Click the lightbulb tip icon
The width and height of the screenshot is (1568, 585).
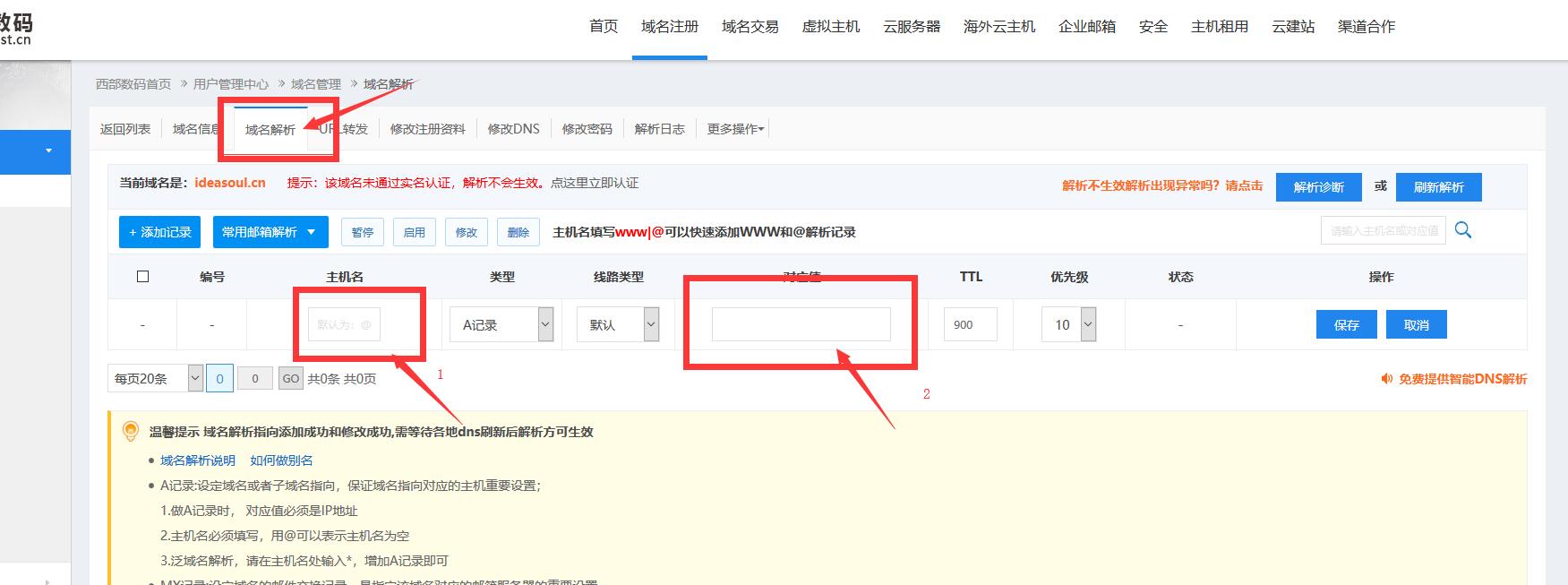point(131,431)
